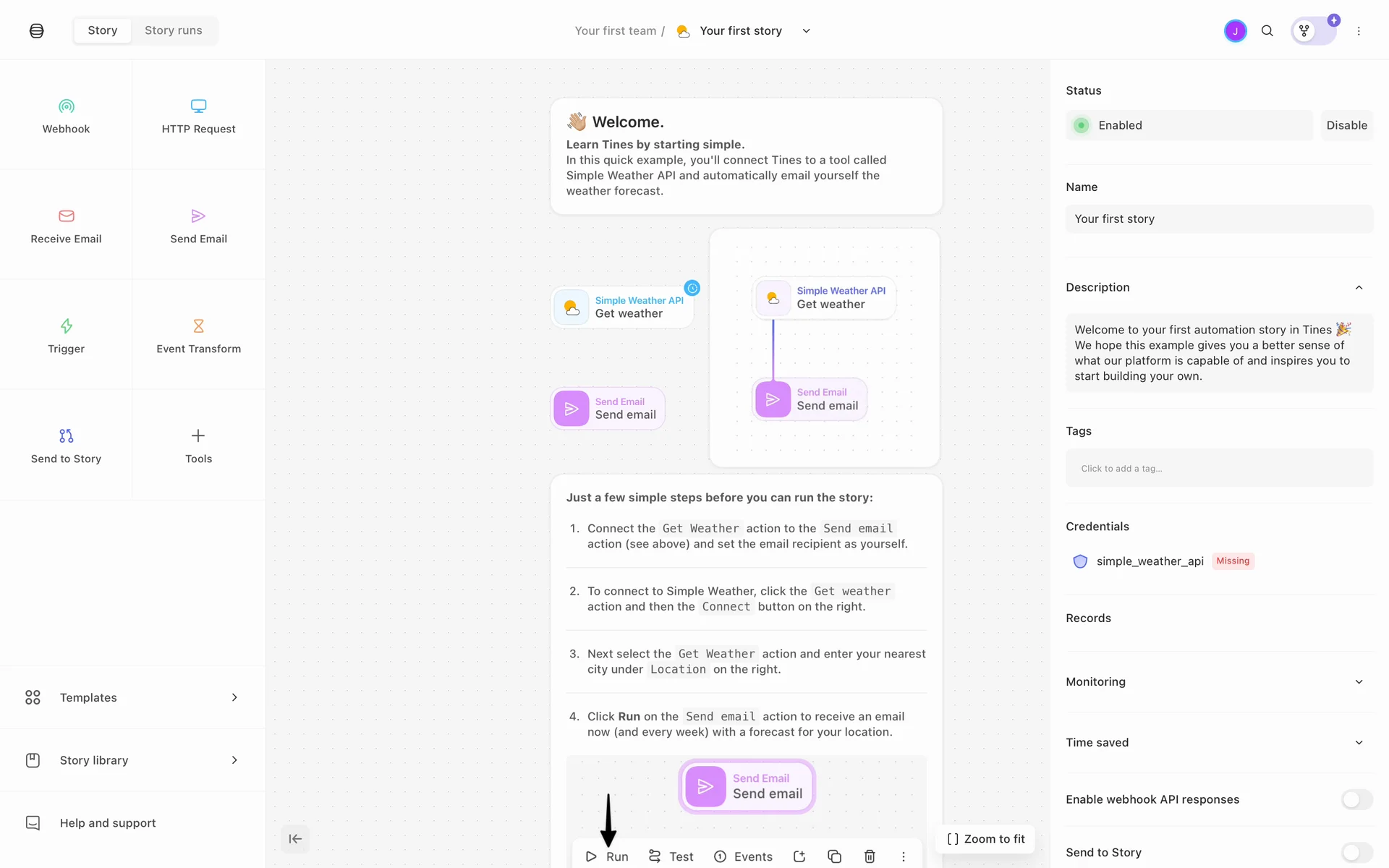1389x868 pixels.
Task: Select the Send to Story action icon
Action: tap(66, 436)
